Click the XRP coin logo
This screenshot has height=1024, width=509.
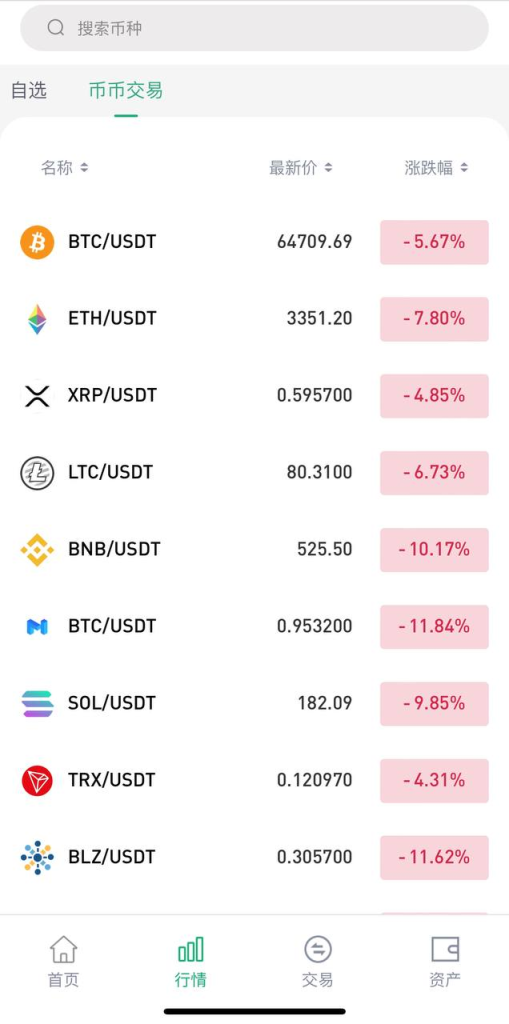(37, 396)
